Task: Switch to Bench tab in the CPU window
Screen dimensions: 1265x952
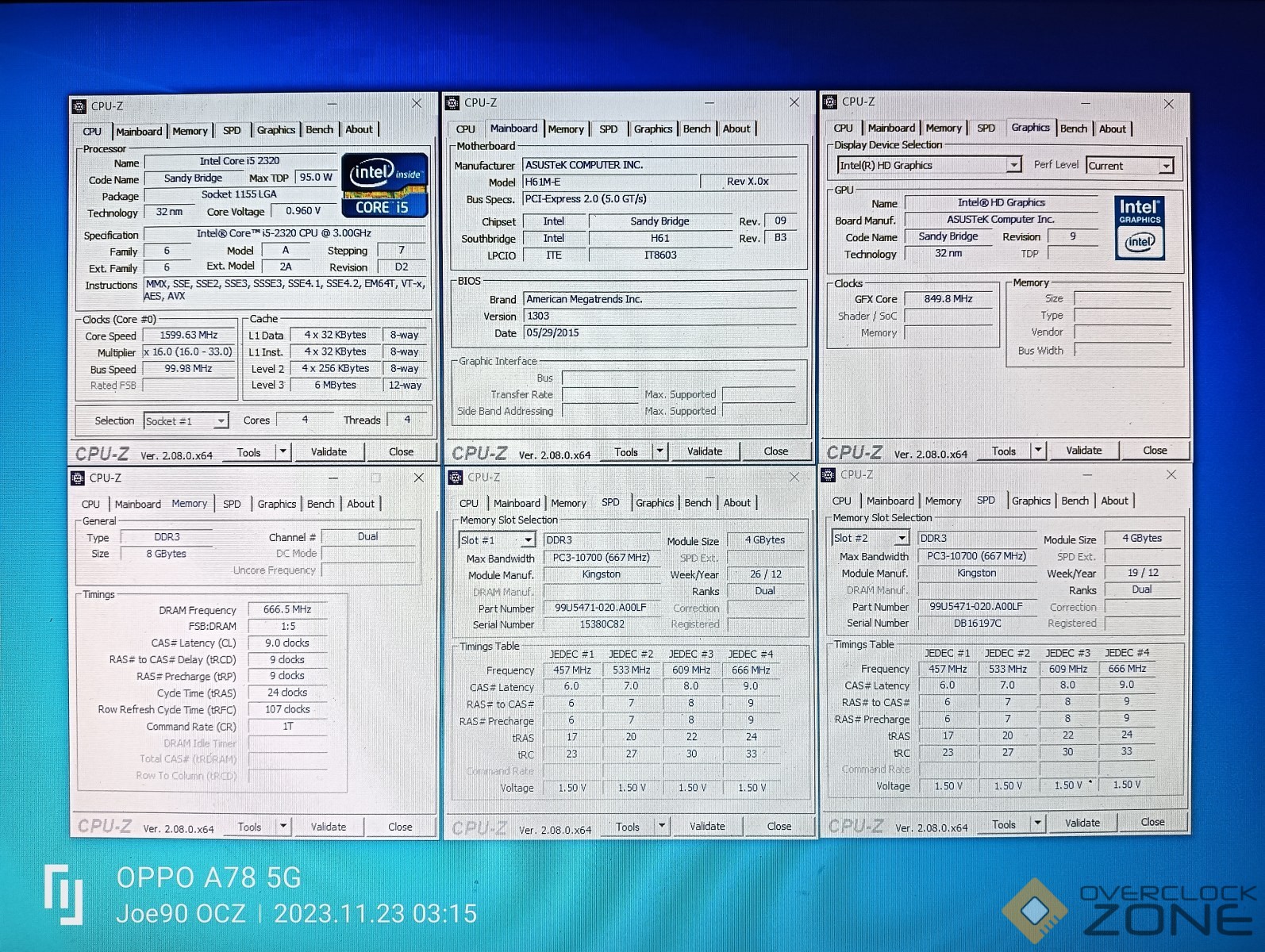Action: [320, 129]
